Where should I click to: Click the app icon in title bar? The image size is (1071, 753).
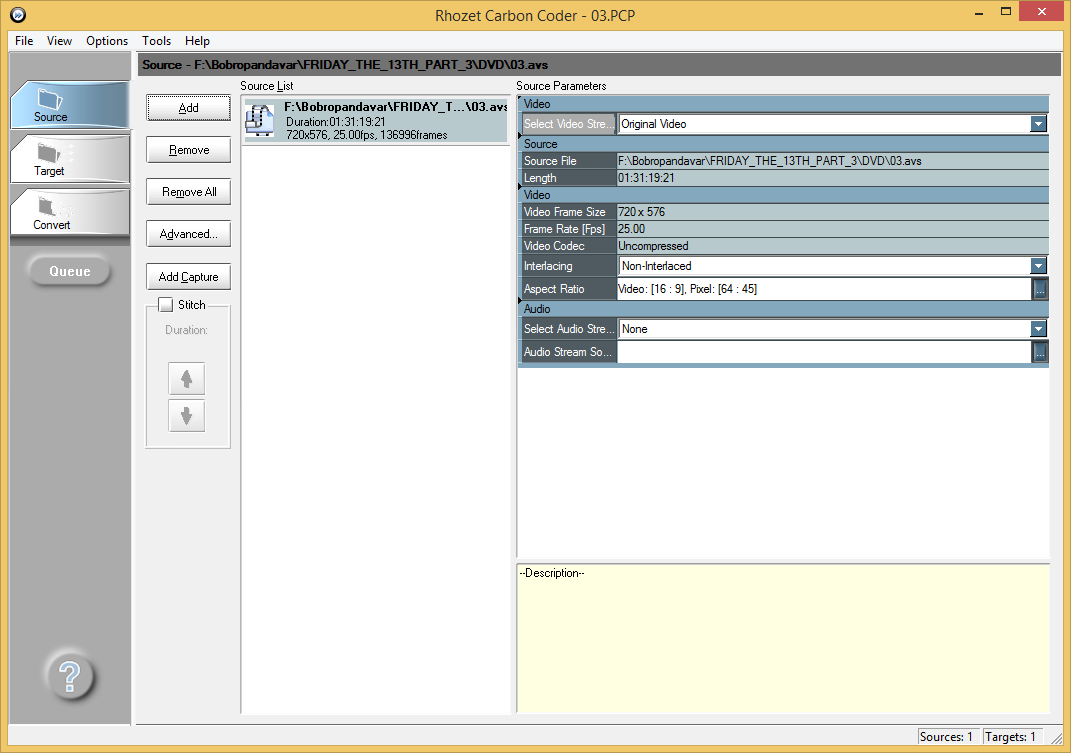point(17,15)
